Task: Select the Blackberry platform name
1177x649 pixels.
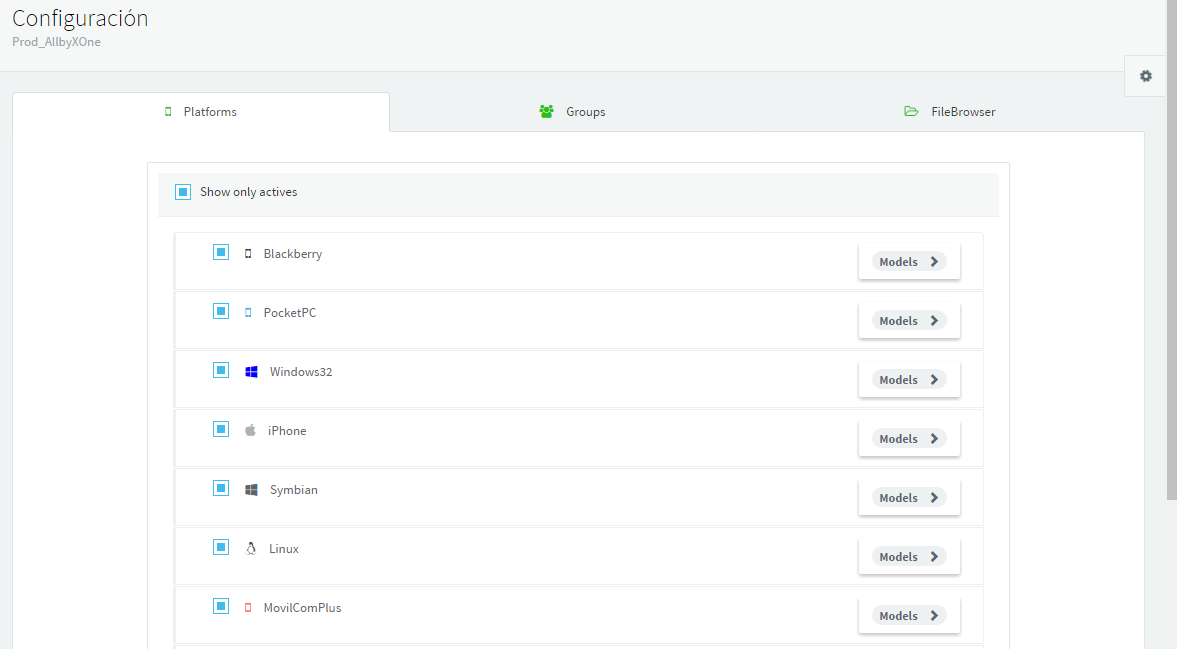Action: pos(293,254)
